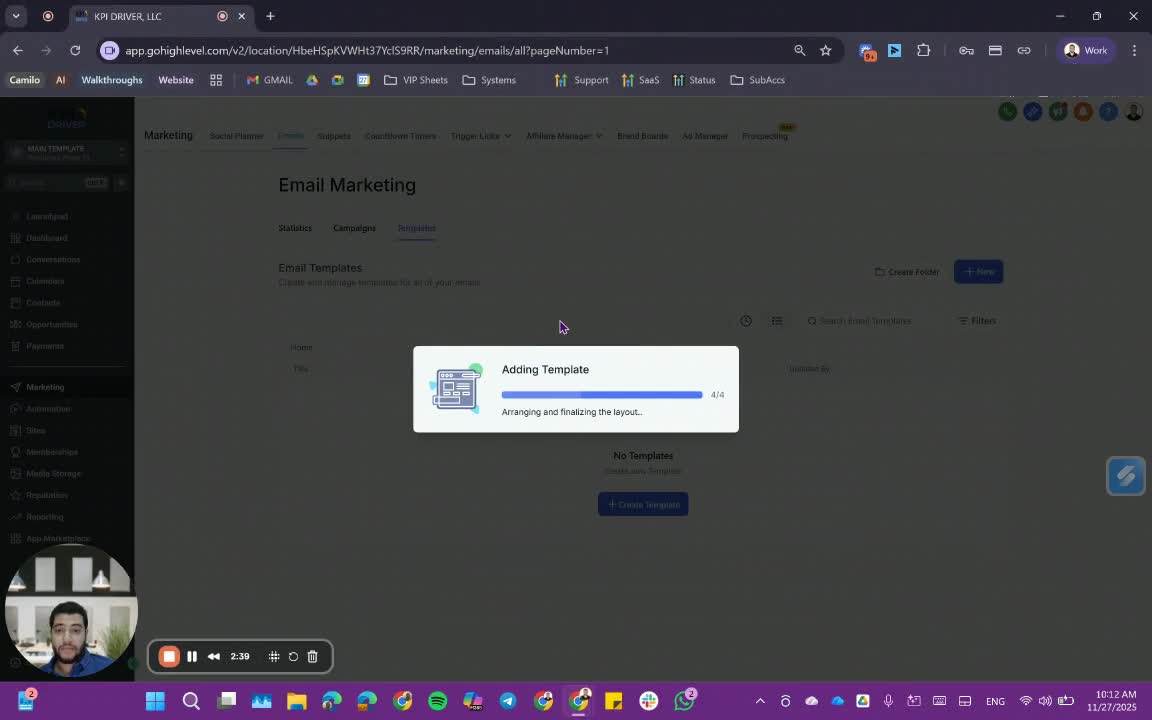Open Launchpad in the left sidebar
This screenshot has width=1152, height=720.
click(x=47, y=217)
